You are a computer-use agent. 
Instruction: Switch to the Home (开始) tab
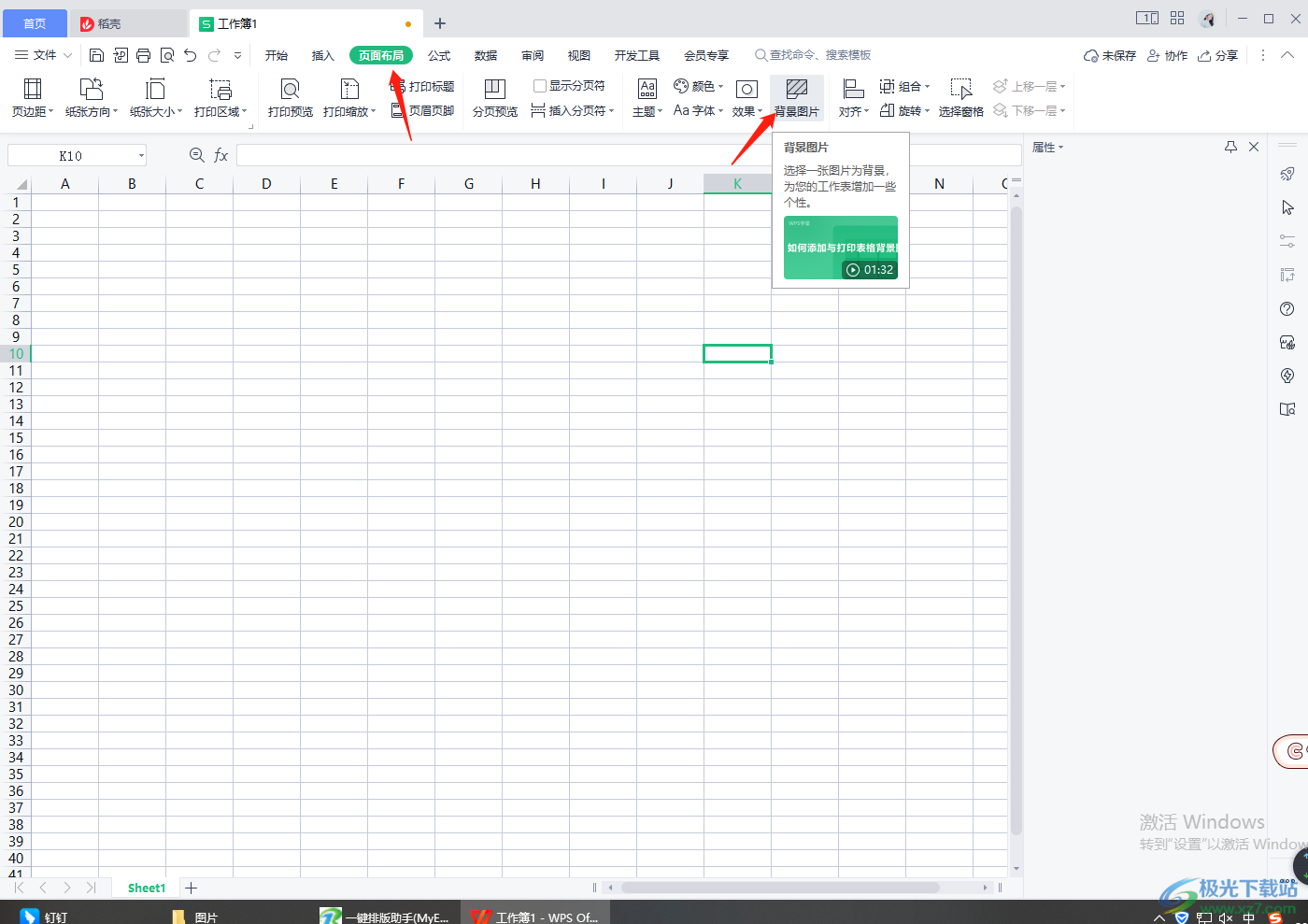277,55
